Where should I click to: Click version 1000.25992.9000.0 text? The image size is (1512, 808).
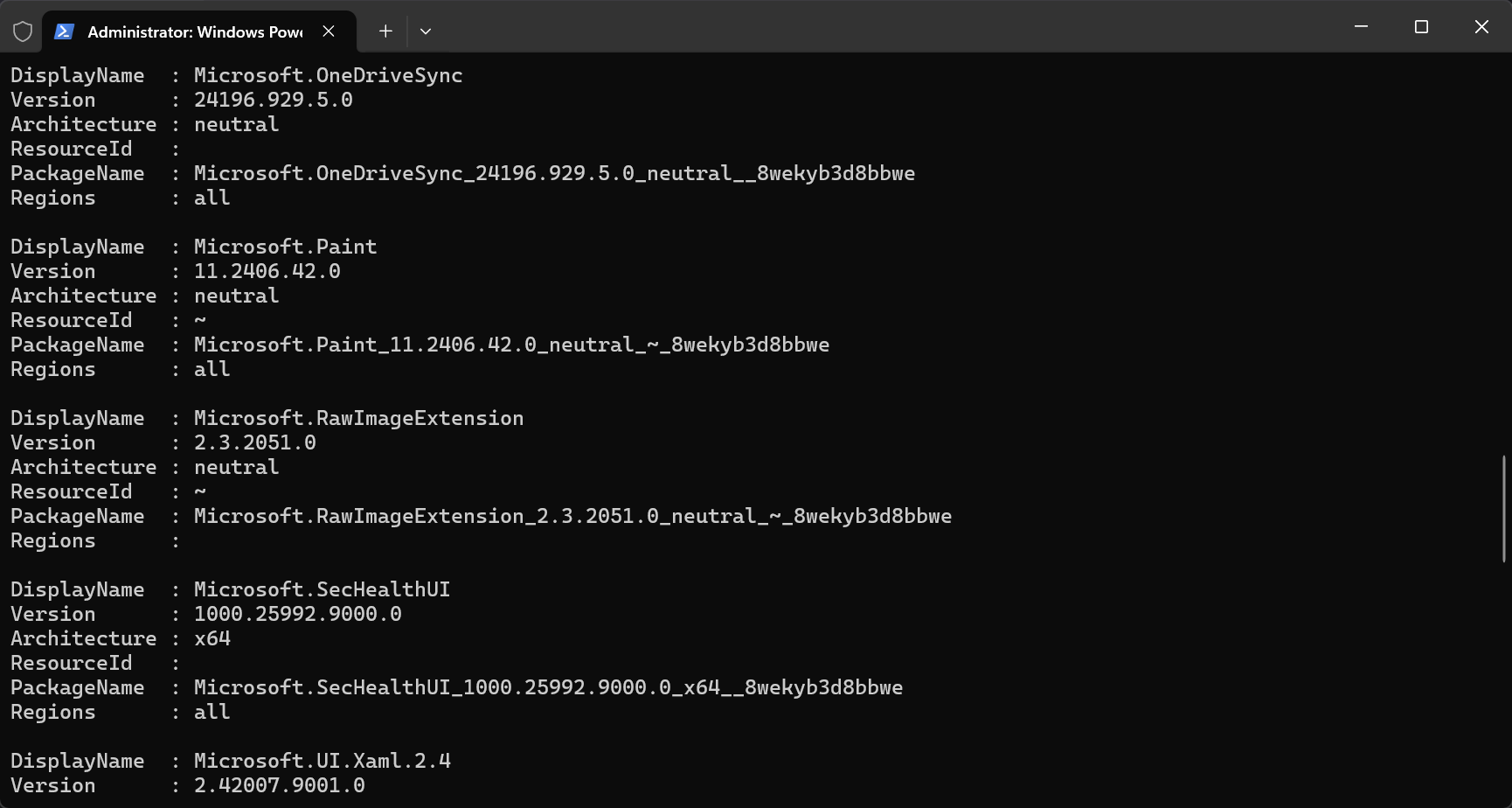tap(298, 614)
